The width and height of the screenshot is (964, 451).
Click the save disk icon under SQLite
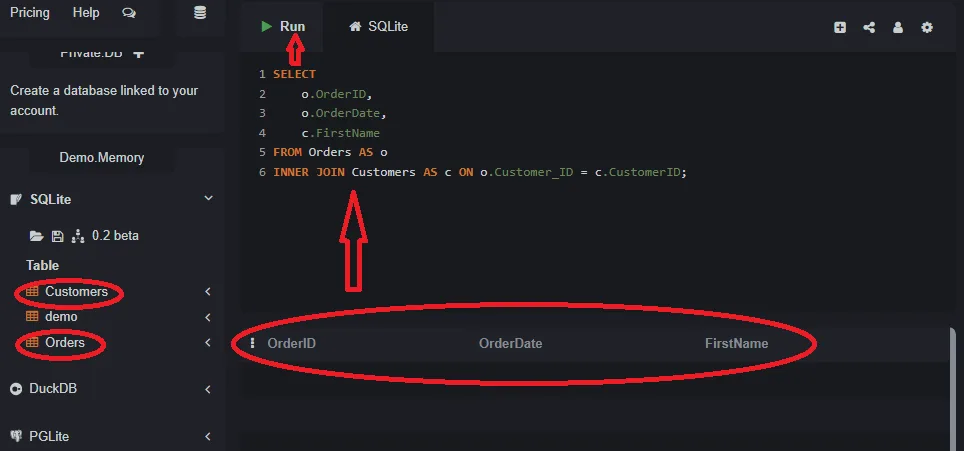coord(57,236)
